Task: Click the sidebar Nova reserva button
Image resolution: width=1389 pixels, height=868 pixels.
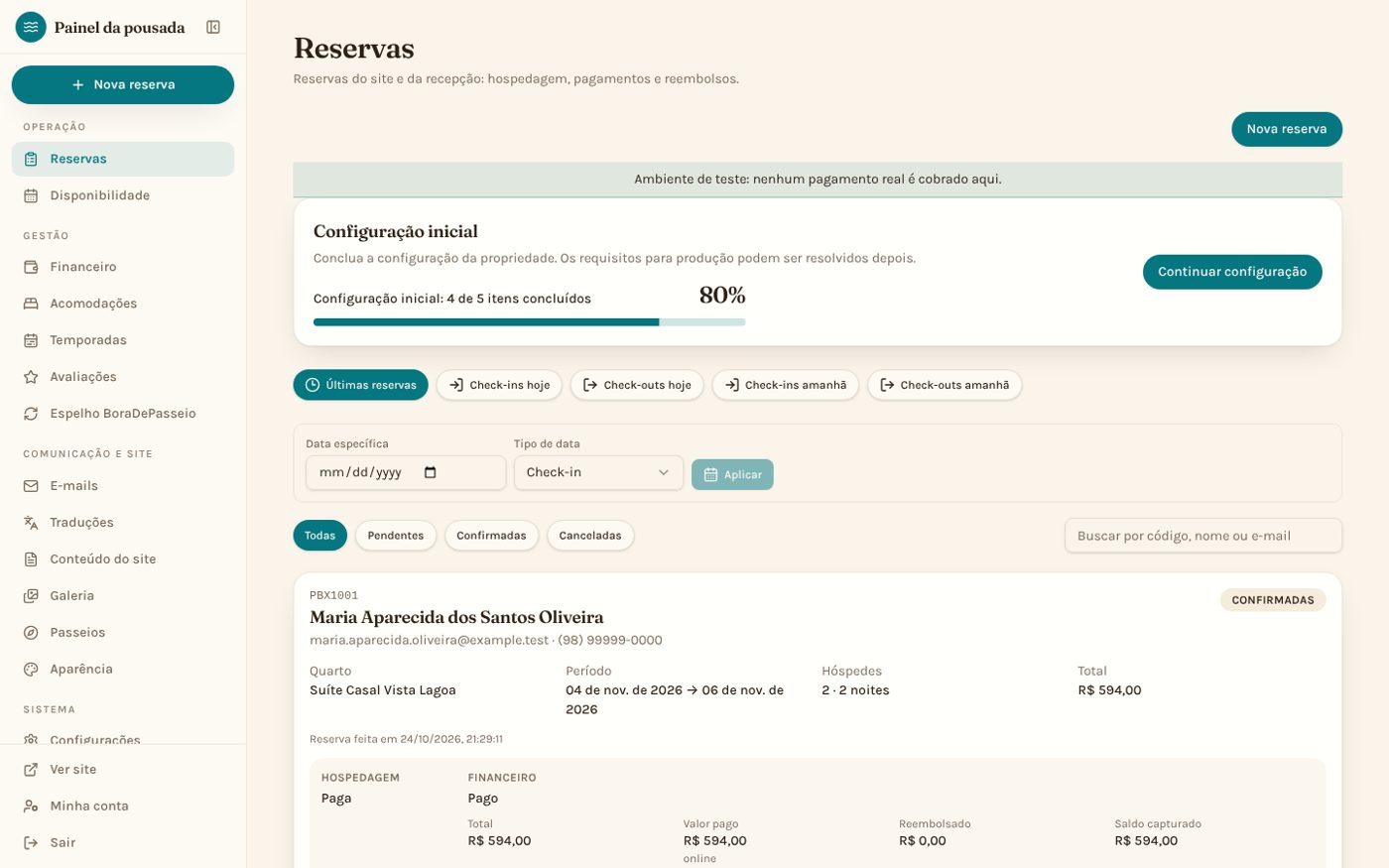Action: point(123,85)
